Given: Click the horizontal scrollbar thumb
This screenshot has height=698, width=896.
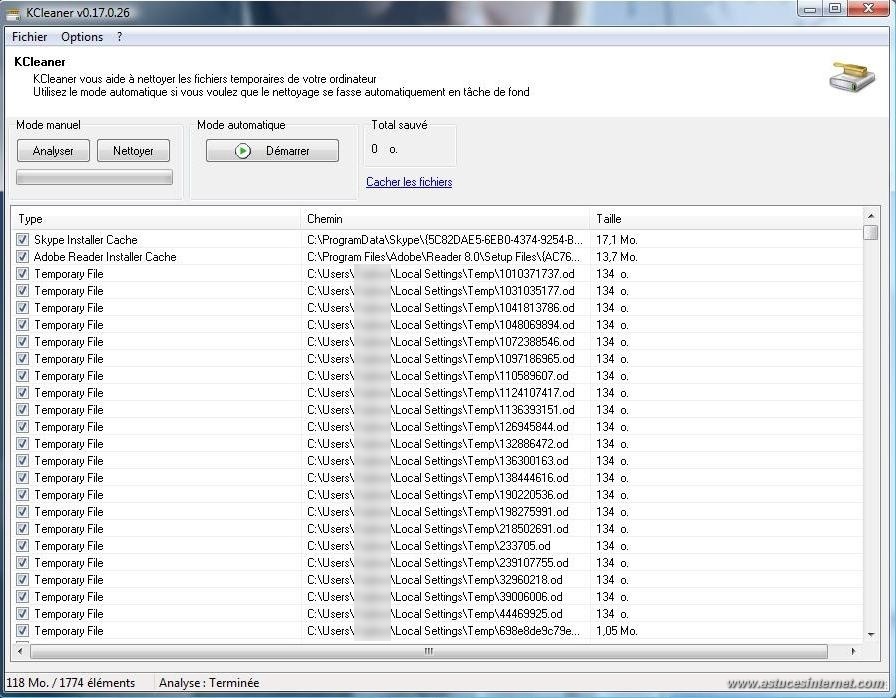Looking at the screenshot, I should click(429, 651).
